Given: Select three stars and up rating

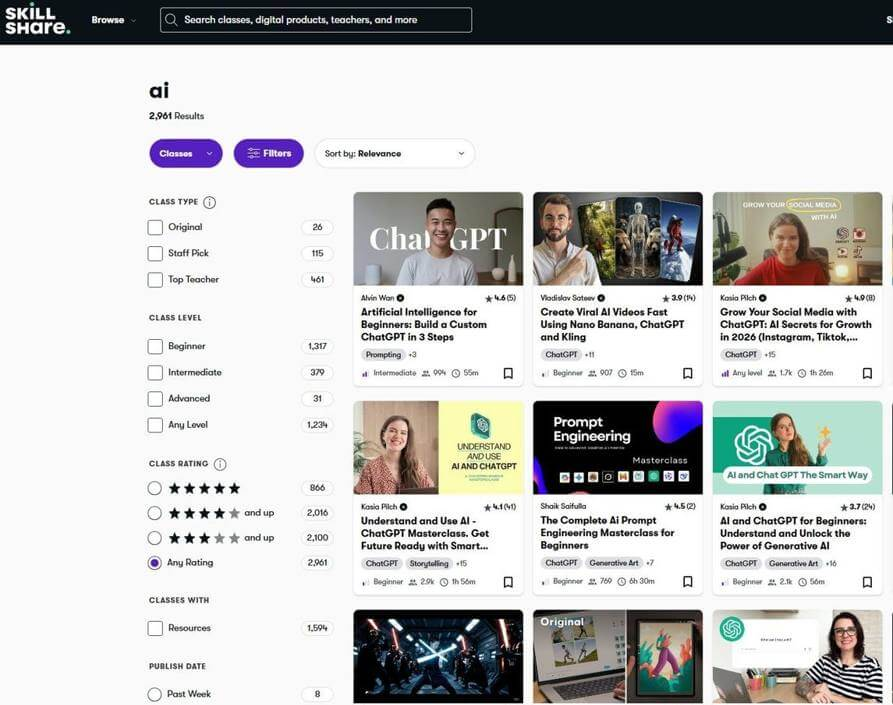Looking at the screenshot, I should 154,538.
